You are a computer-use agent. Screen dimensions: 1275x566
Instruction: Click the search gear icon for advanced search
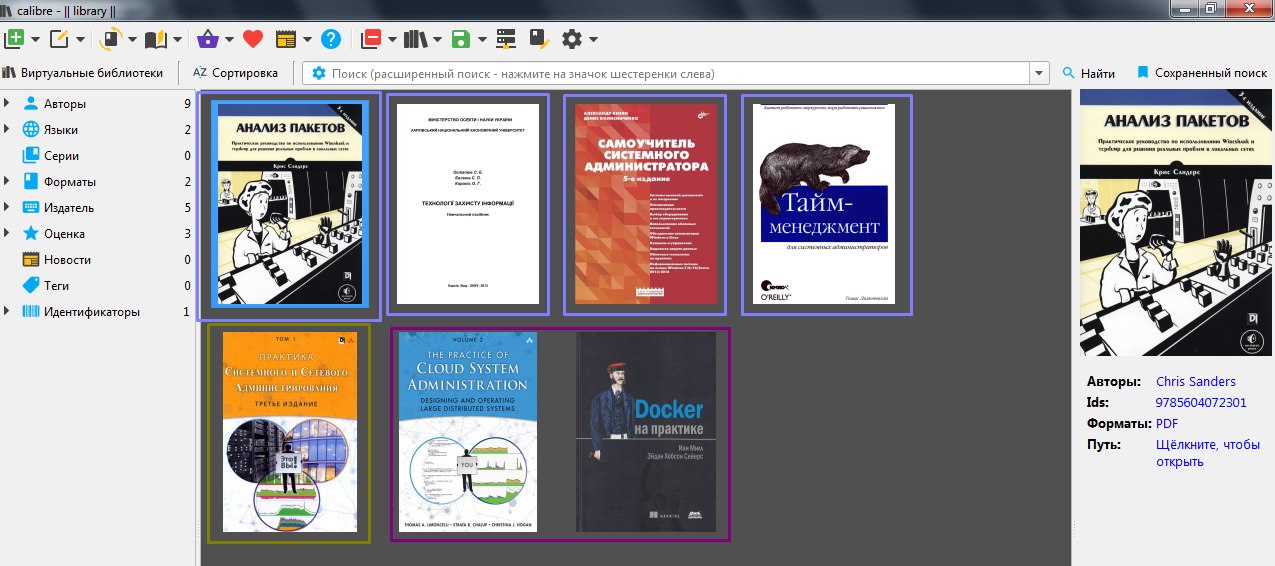coord(319,73)
